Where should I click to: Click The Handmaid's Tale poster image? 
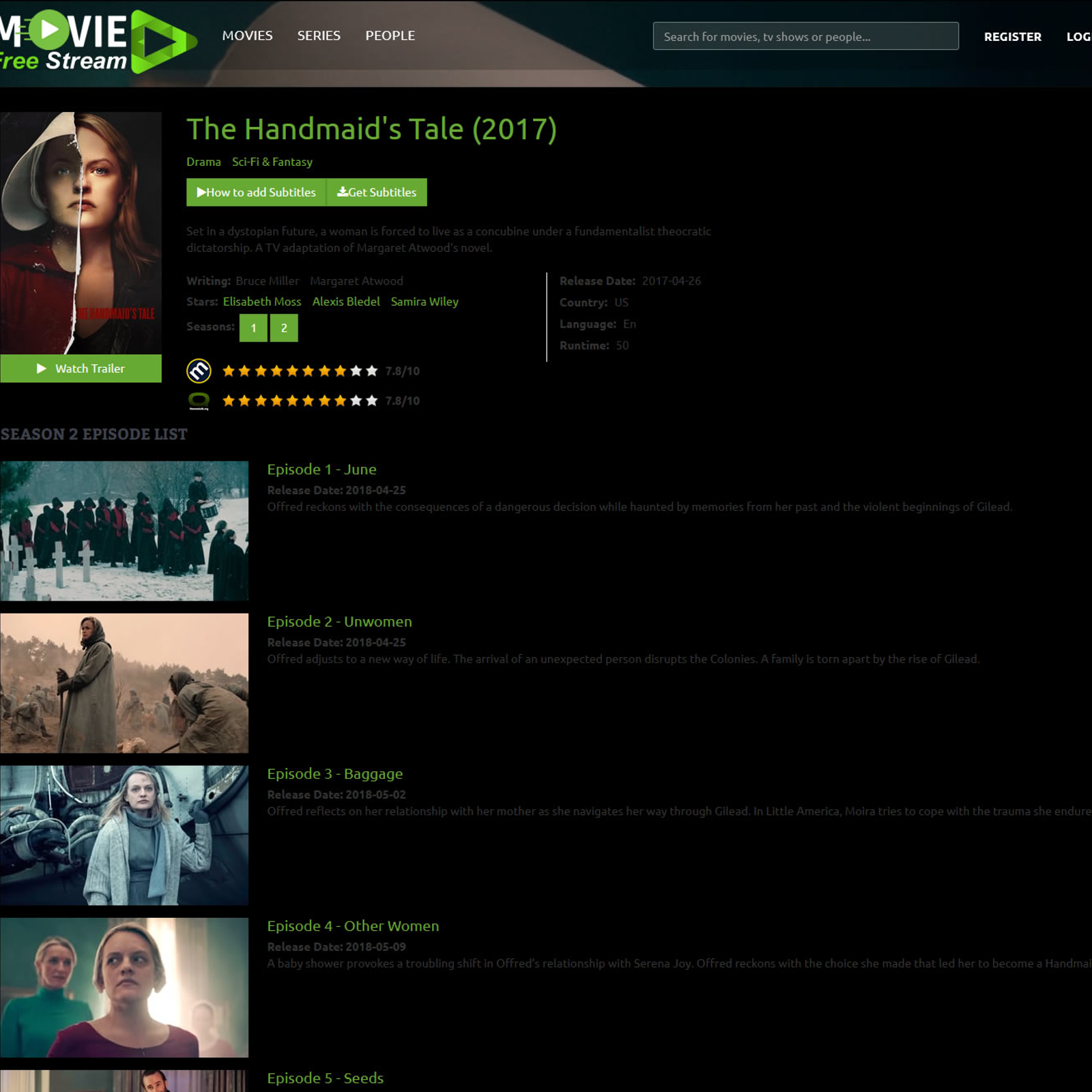[x=81, y=233]
